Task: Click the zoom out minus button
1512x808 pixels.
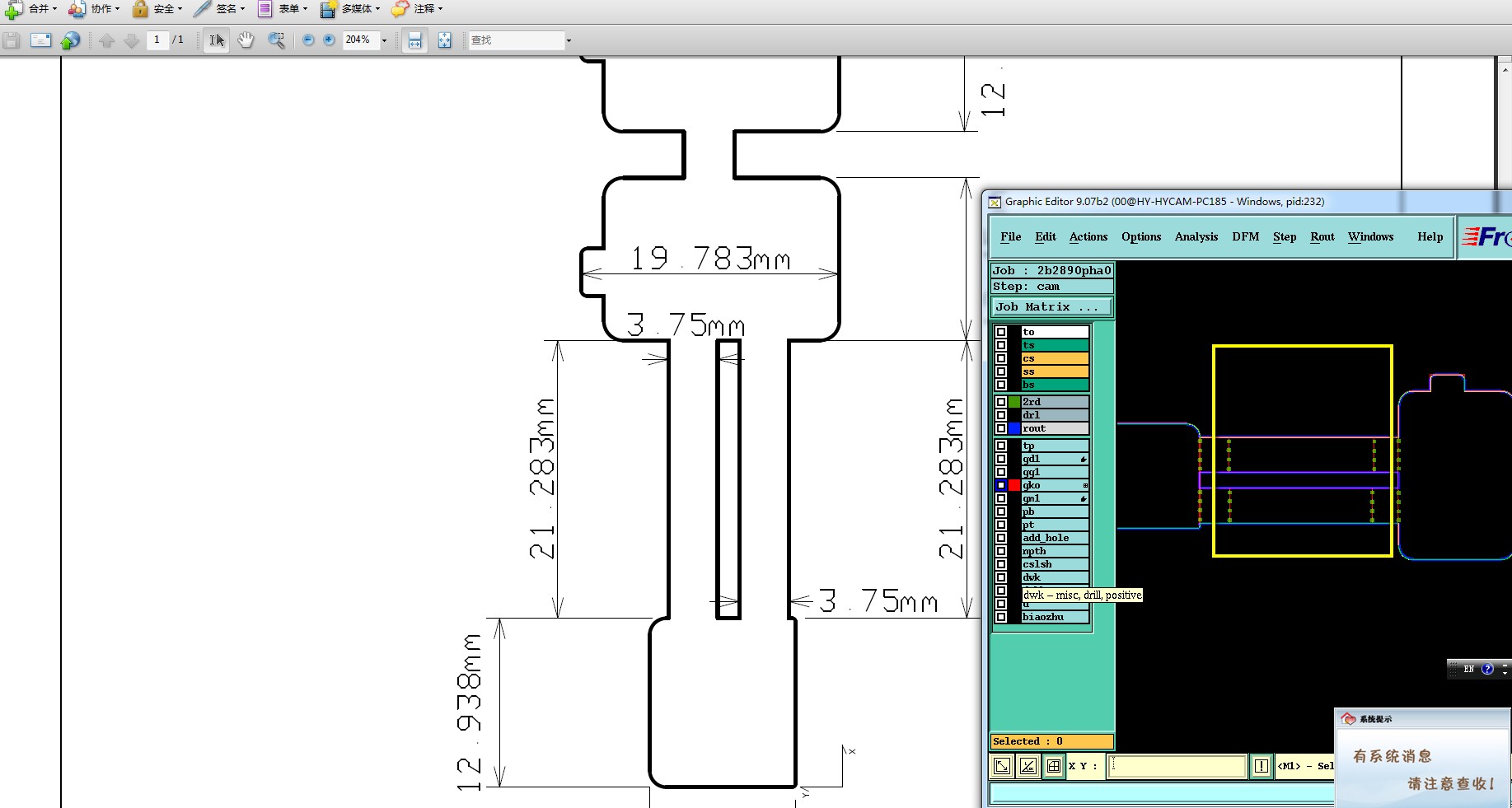Action: pyautogui.click(x=308, y=40)
